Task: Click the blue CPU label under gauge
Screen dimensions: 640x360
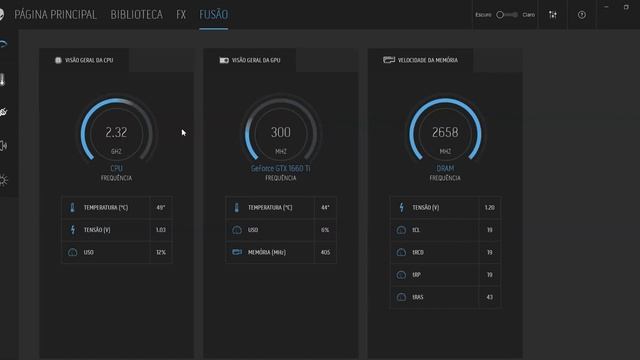Action: point(116,168)
